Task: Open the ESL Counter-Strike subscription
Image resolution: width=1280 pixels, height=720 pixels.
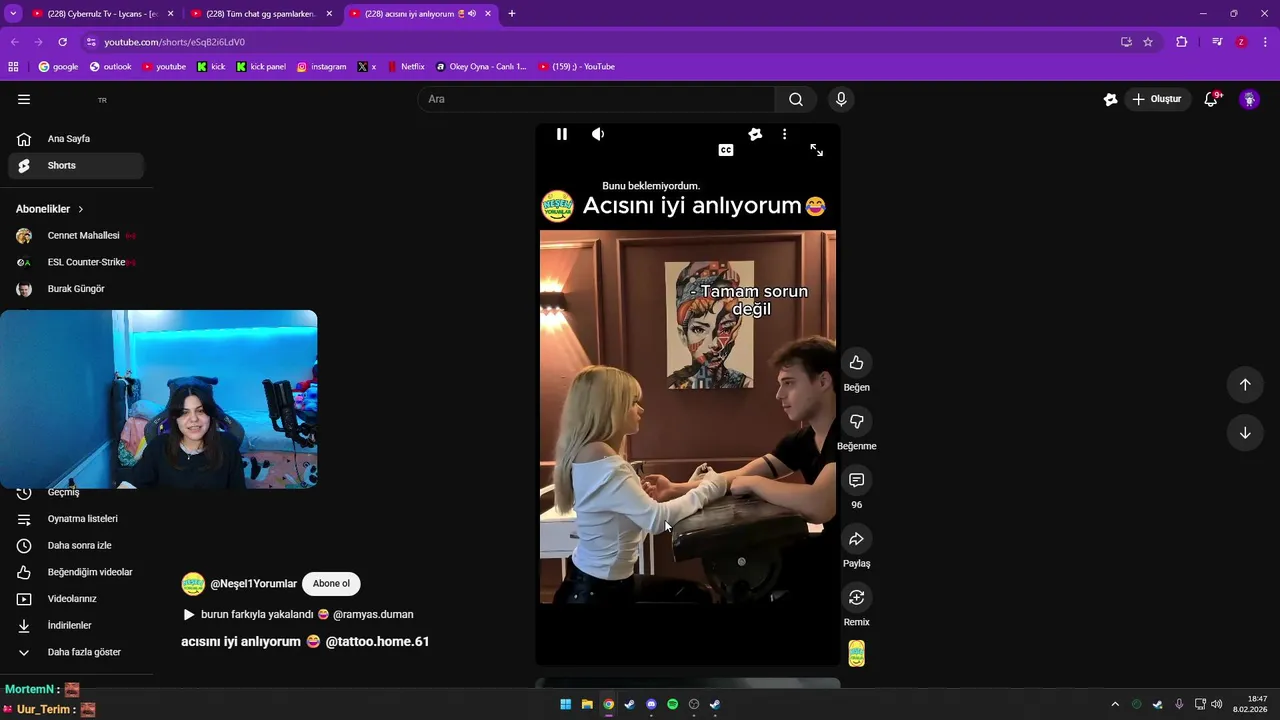Action: (76, 262)
